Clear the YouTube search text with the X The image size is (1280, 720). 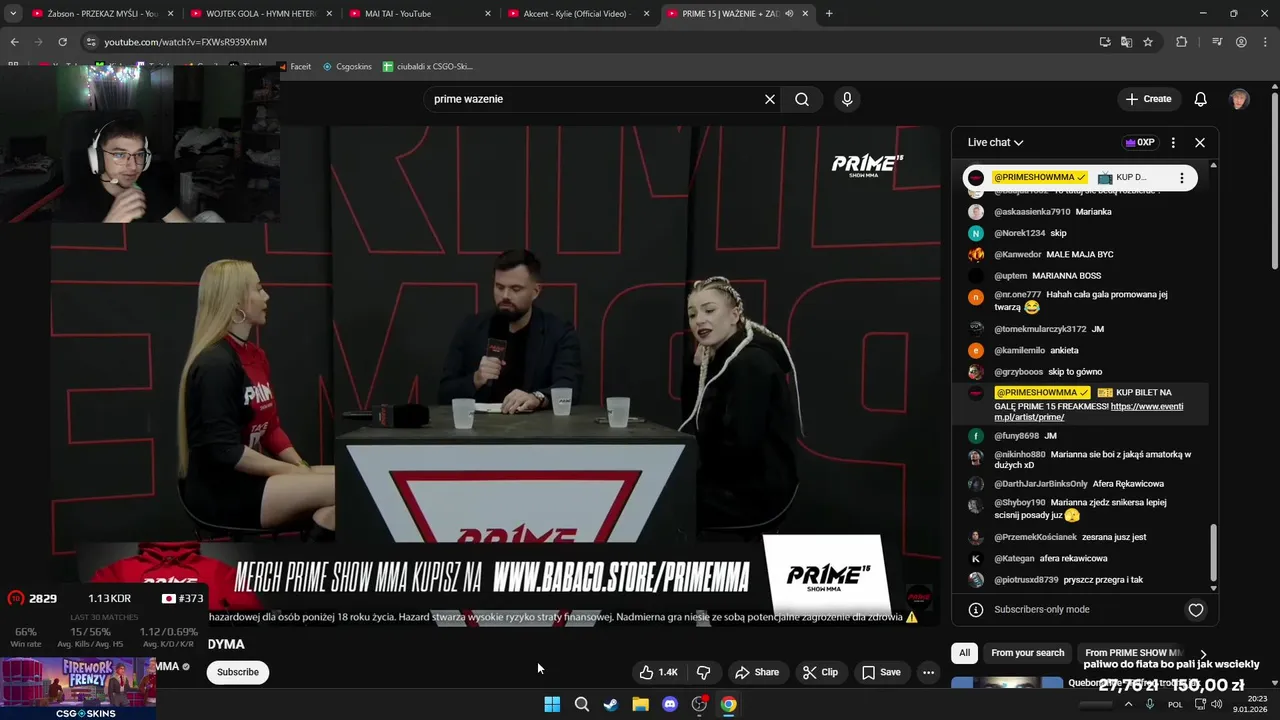[x=770, y=99]
